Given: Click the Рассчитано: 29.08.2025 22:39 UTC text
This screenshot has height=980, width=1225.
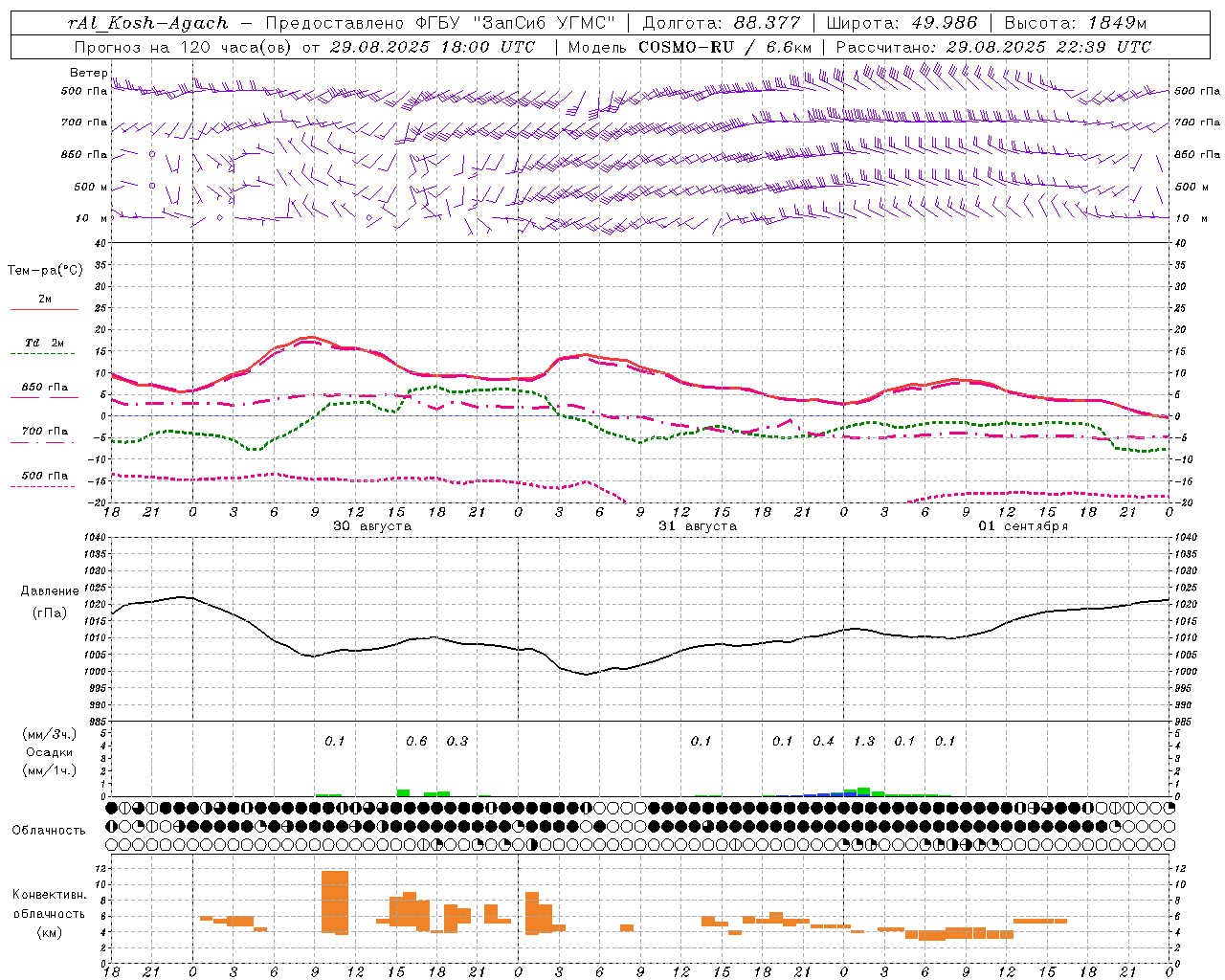Looking at the screenshot, I should (x=993, y=47).
